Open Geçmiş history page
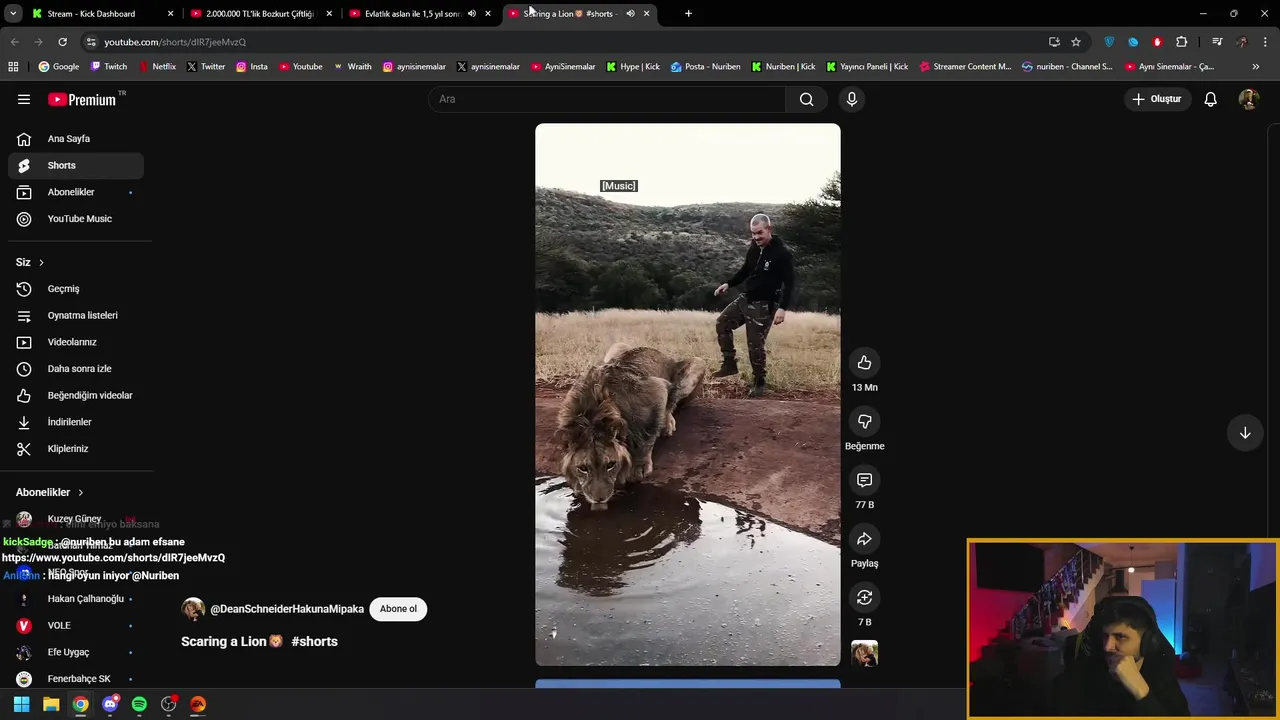This screenshot has height=720, width=1280. (76, 289)
